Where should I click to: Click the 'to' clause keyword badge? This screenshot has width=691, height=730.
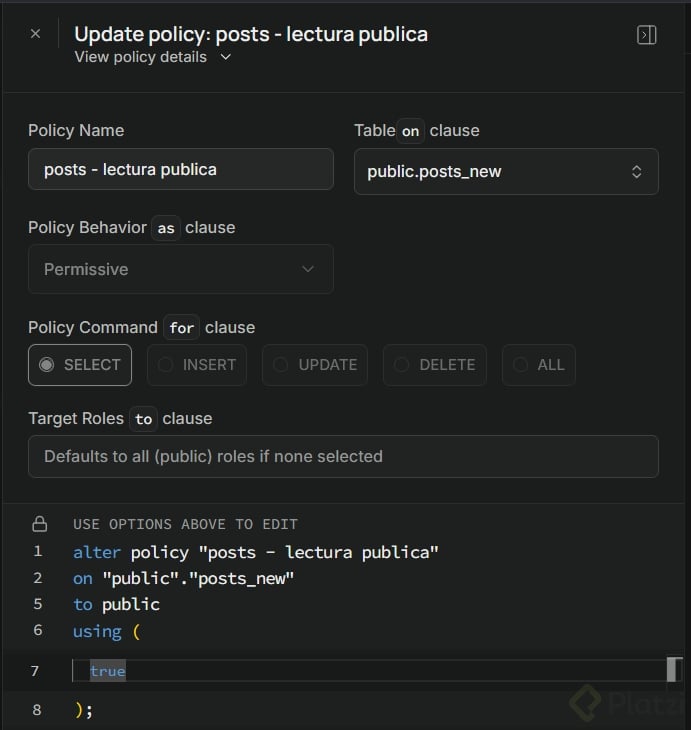pos(143,419)
